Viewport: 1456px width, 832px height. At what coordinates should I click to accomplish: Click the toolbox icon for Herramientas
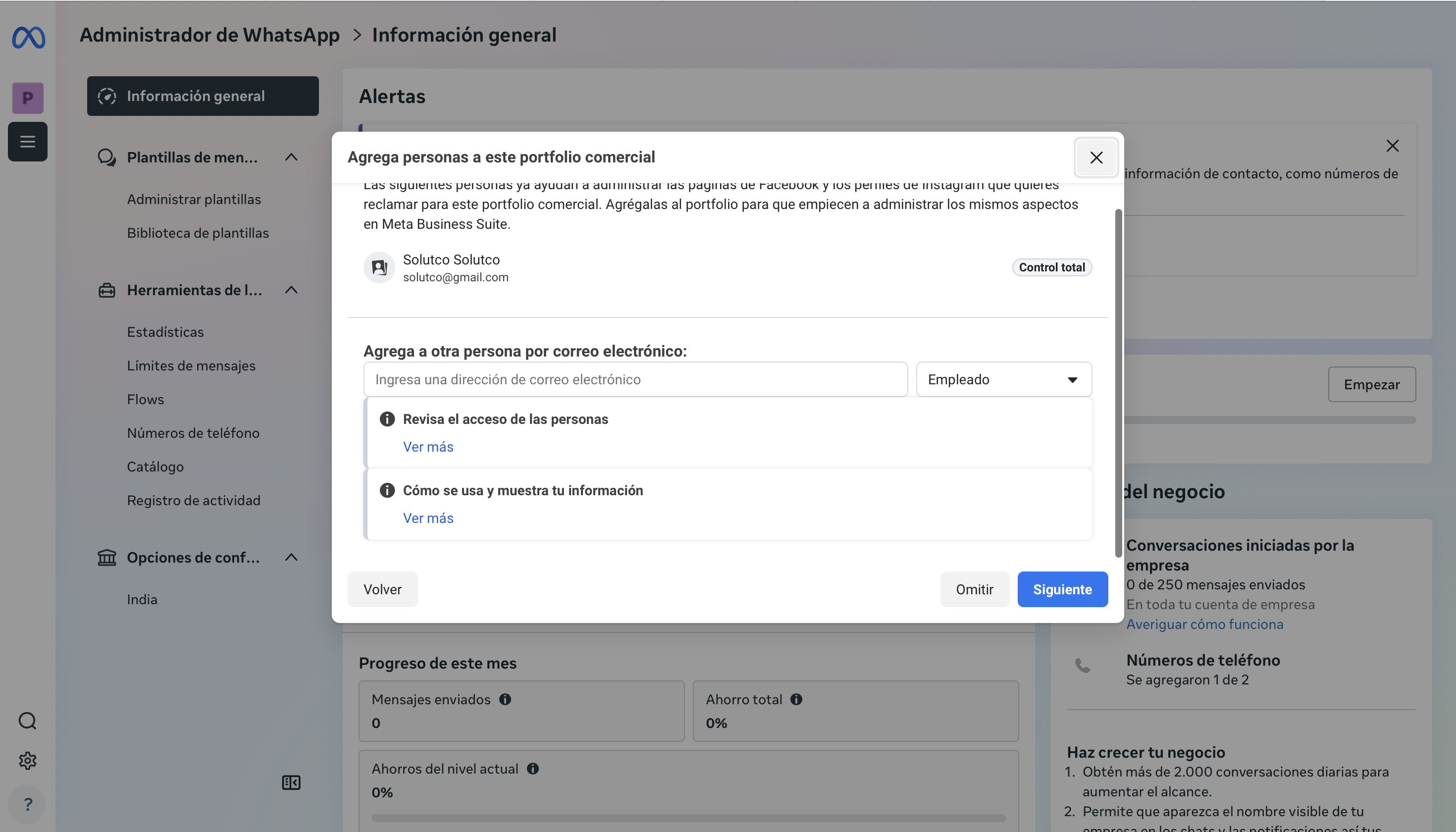106,290
